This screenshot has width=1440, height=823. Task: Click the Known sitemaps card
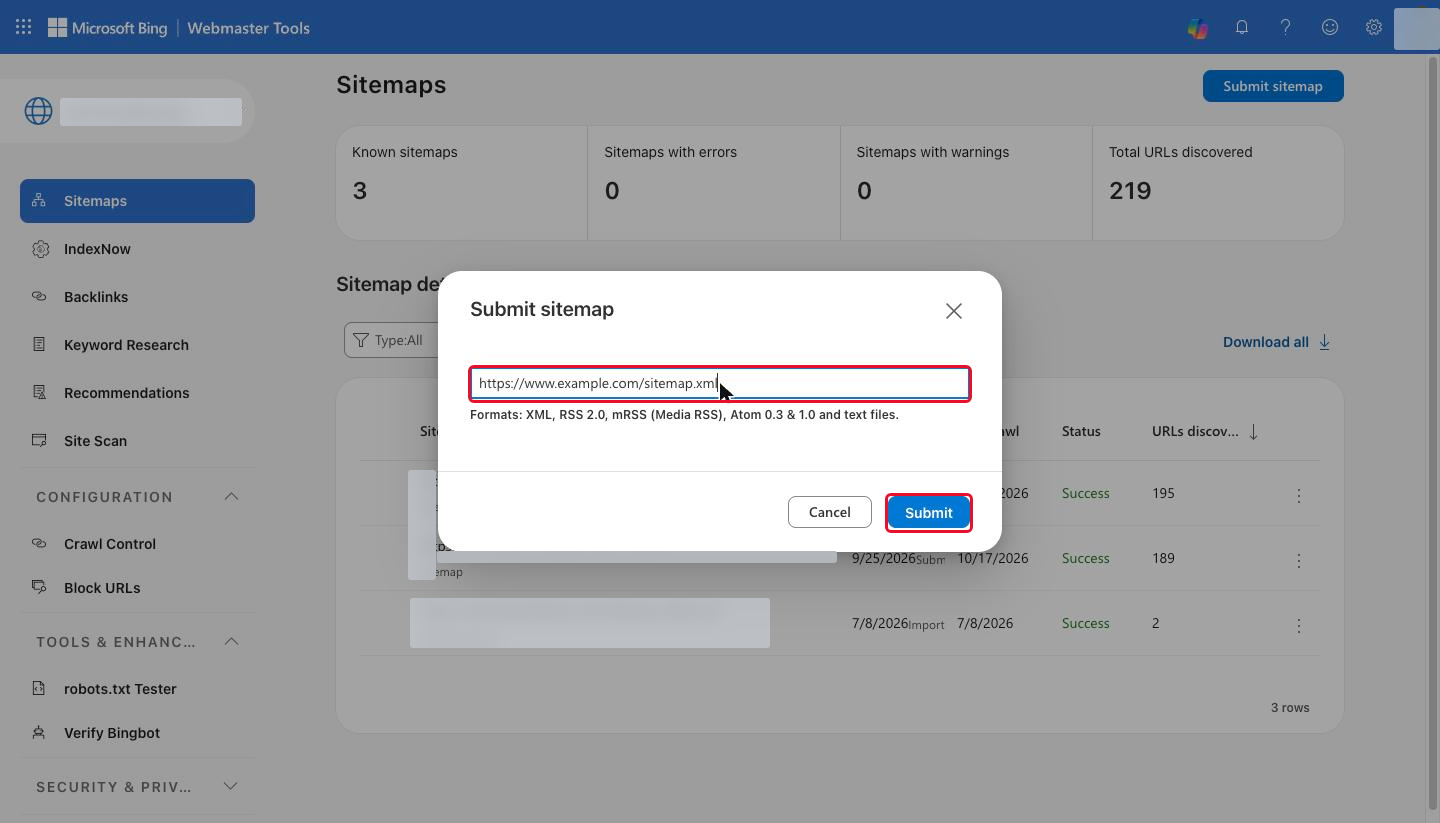coord(462,183)
